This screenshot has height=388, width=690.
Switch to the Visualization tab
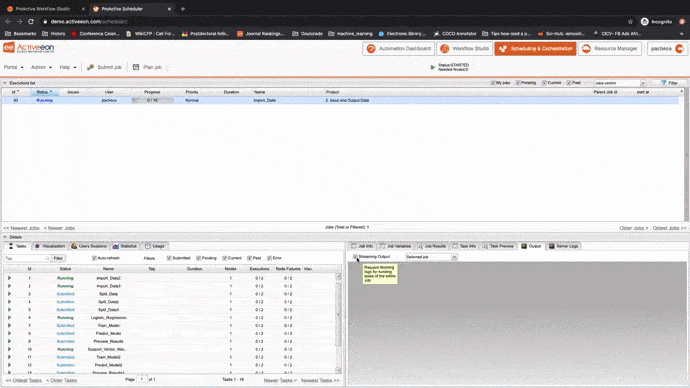(50, 246)
